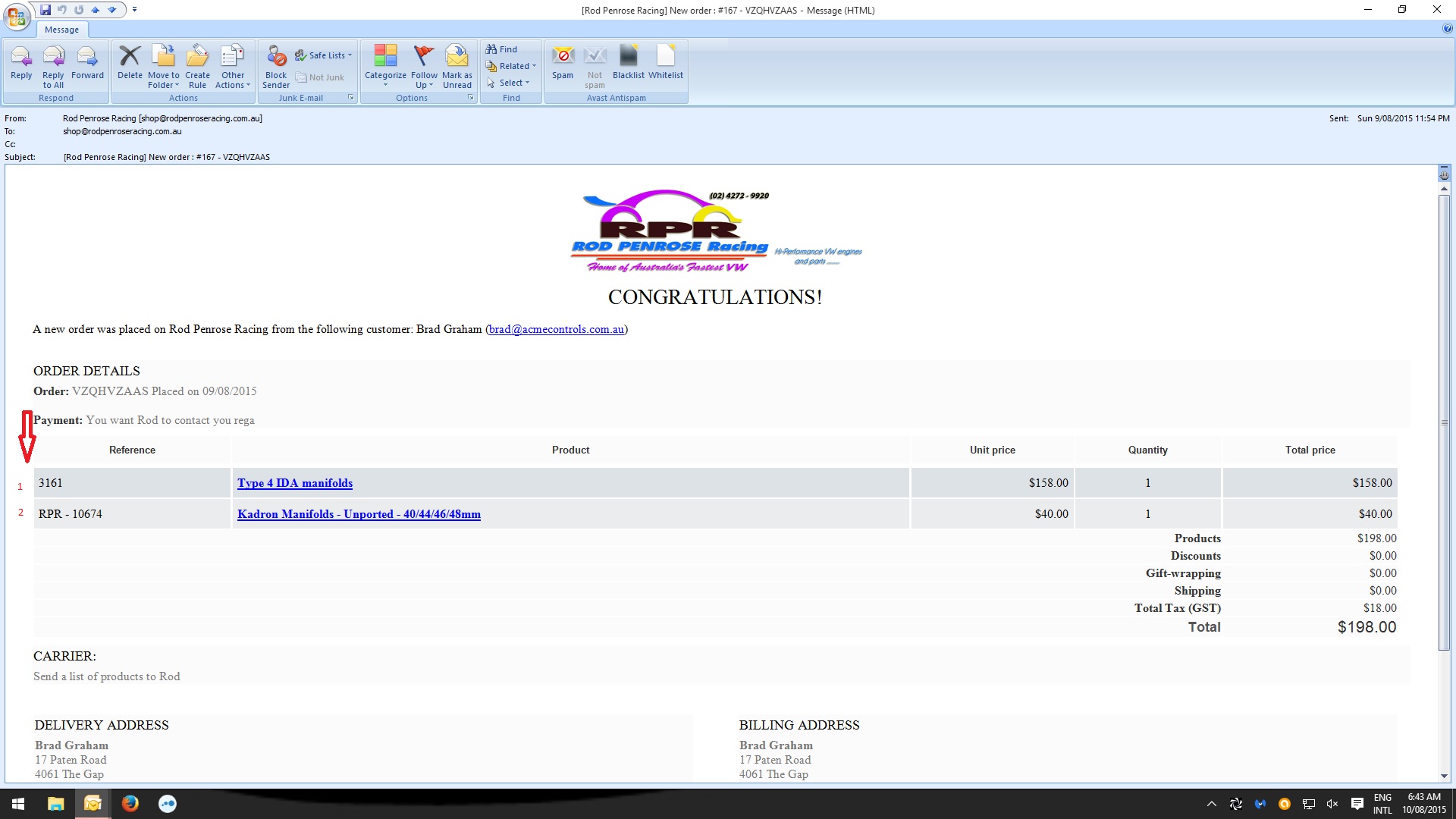This screenshot has height=819, width=1456.
Task: Open Firefox from the Windows taskbar
Action: point(130,803)
